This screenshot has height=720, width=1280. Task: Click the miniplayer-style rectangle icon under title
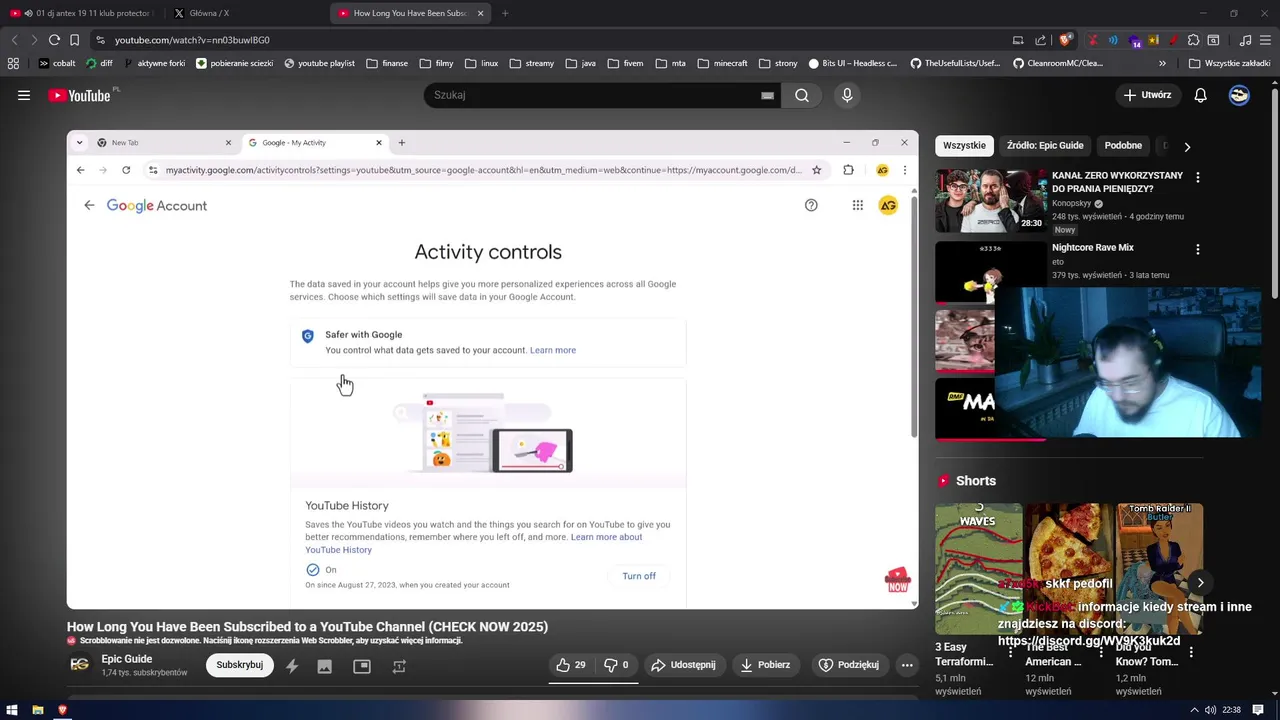362,665
